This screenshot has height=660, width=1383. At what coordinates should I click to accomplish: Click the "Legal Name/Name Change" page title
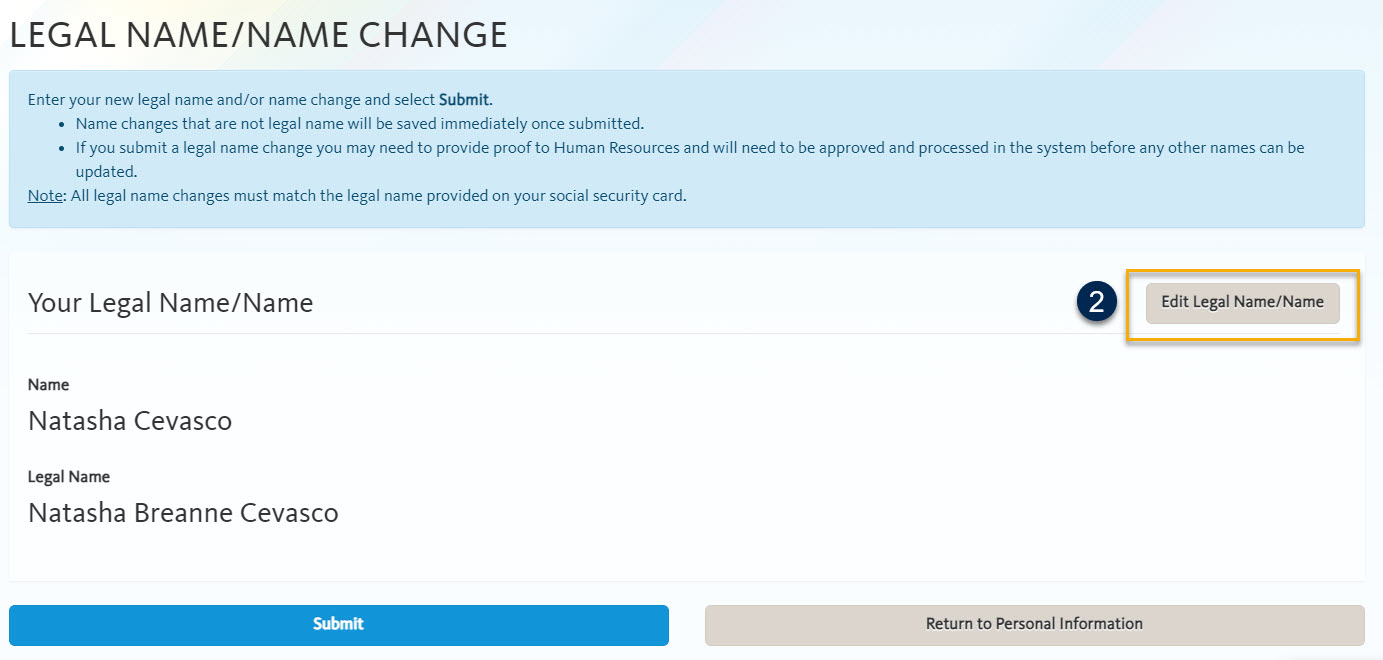[258, 35]
